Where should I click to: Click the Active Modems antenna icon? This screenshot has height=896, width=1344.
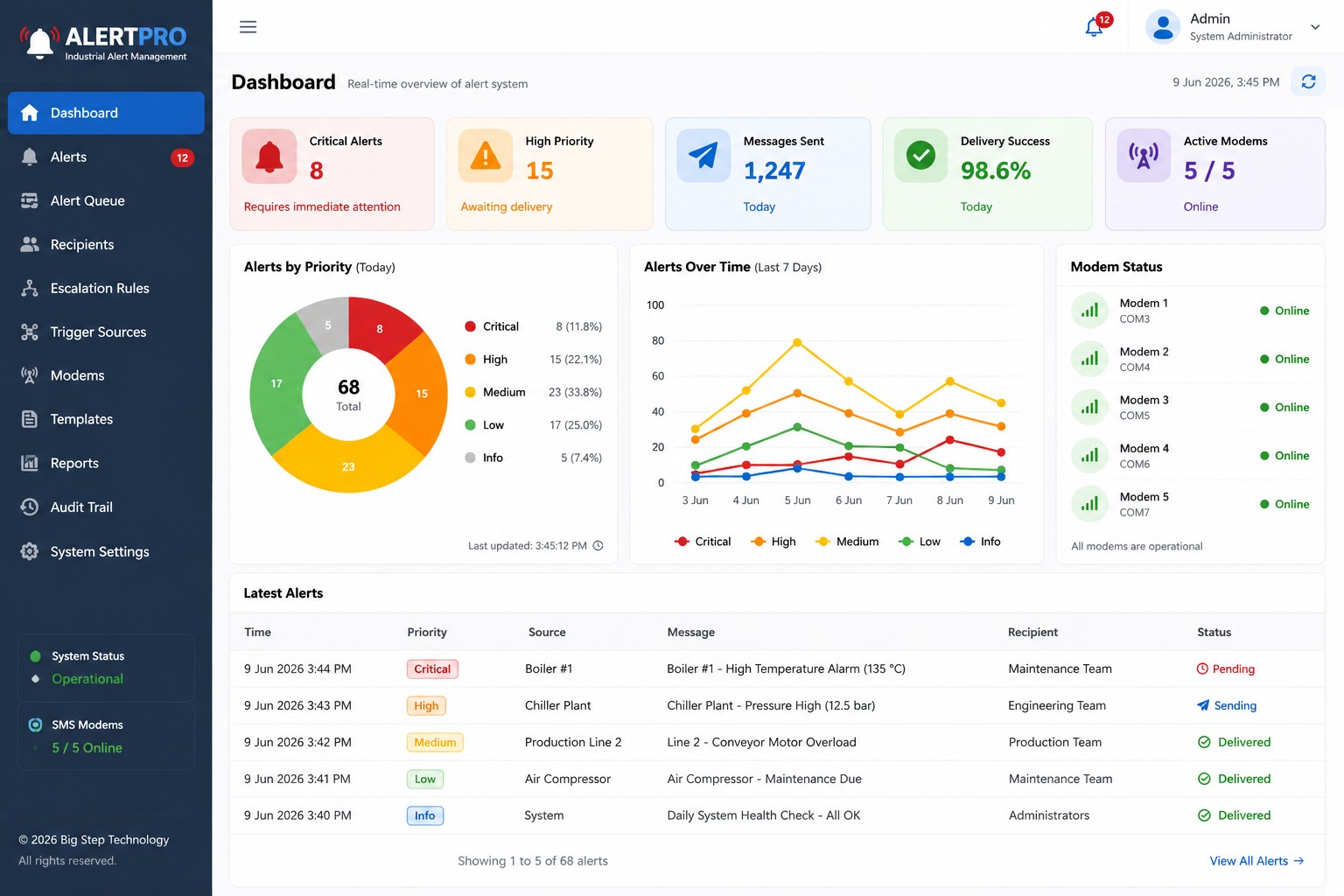[1144, 156]
